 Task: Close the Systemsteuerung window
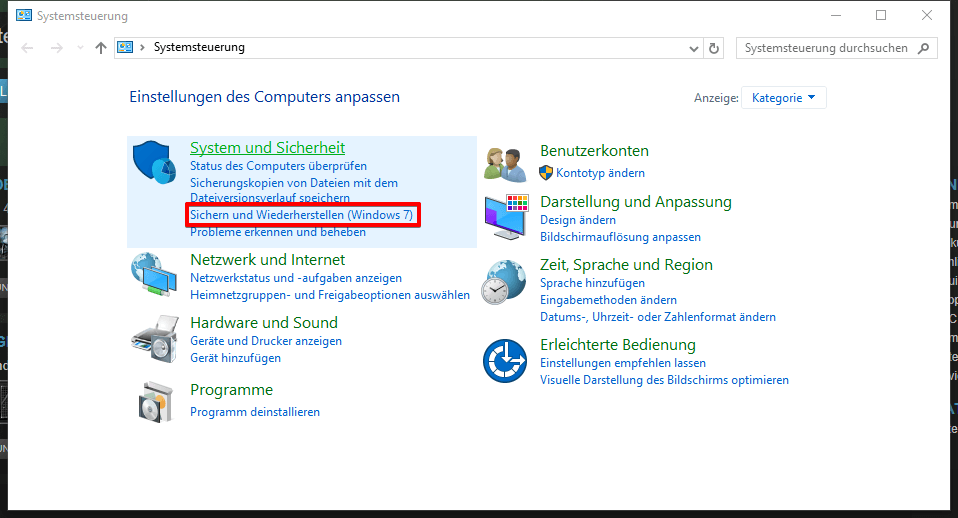tap(927, 15)
